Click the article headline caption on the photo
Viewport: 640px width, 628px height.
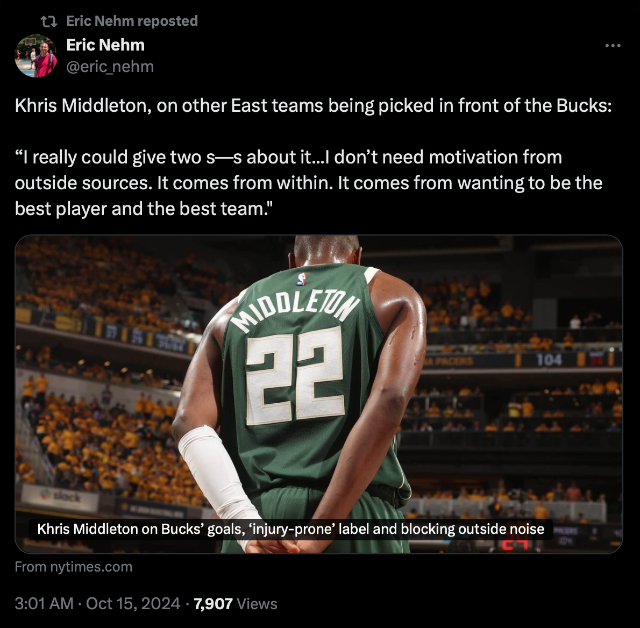[290, 529]
